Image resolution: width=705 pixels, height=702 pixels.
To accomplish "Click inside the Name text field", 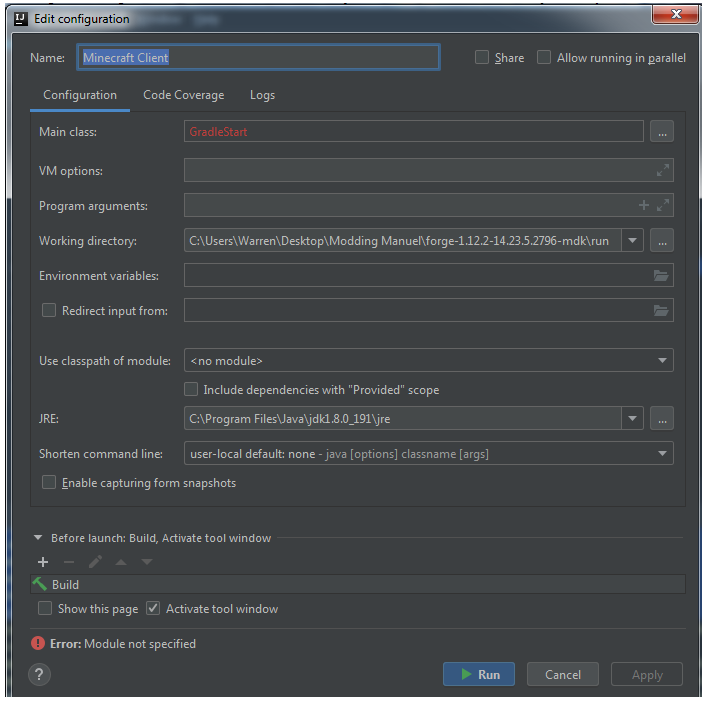I will point(258,58).
